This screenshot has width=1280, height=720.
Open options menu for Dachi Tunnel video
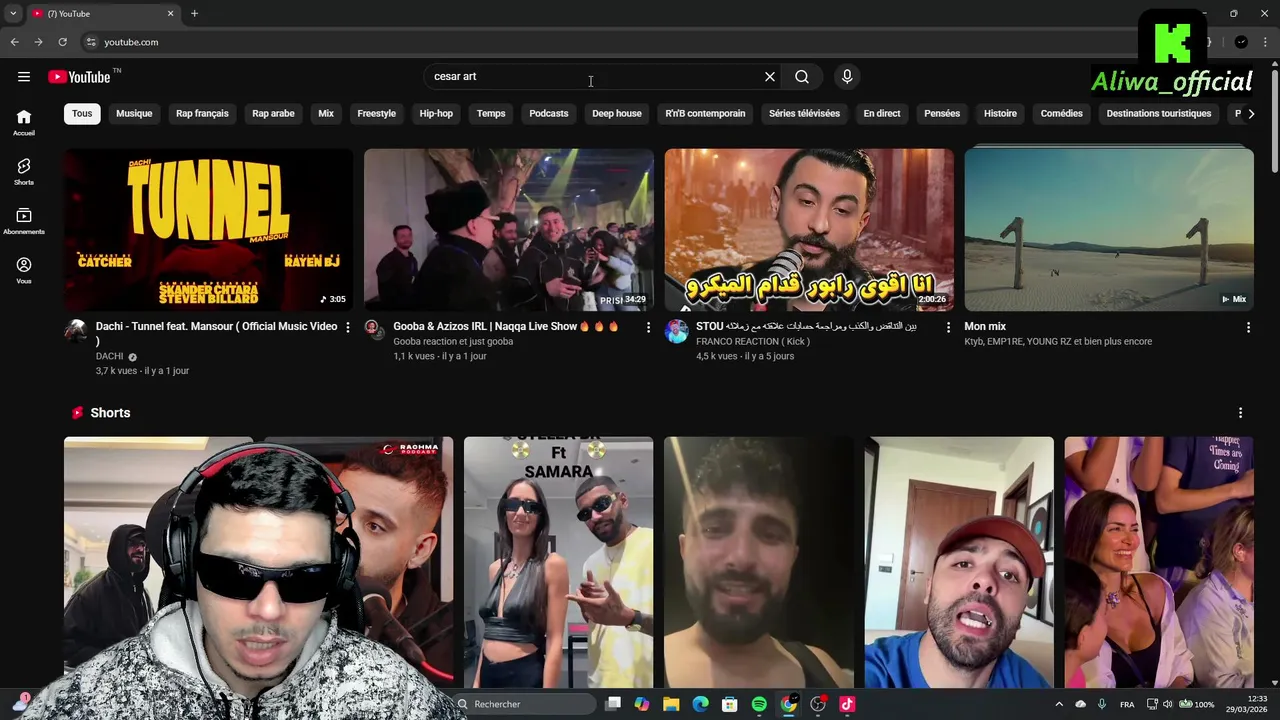point(348,327)
